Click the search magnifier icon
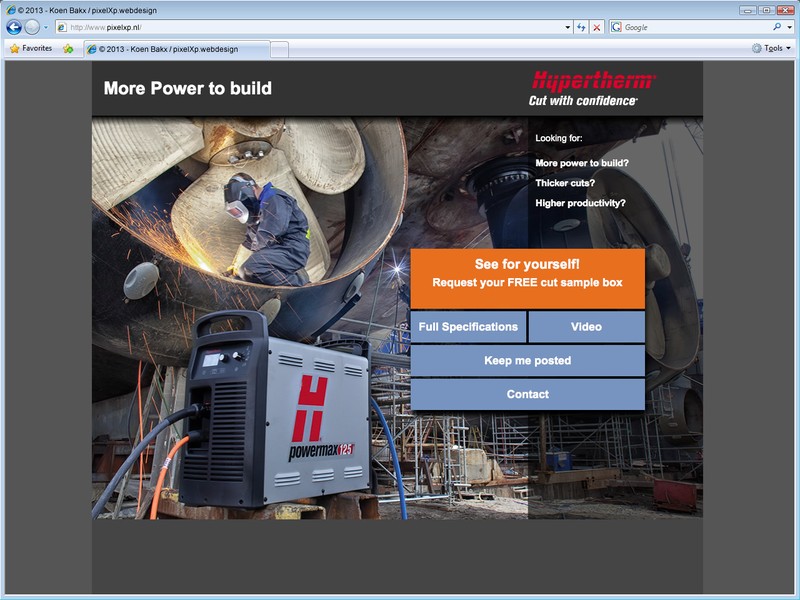 click(776, 27)
